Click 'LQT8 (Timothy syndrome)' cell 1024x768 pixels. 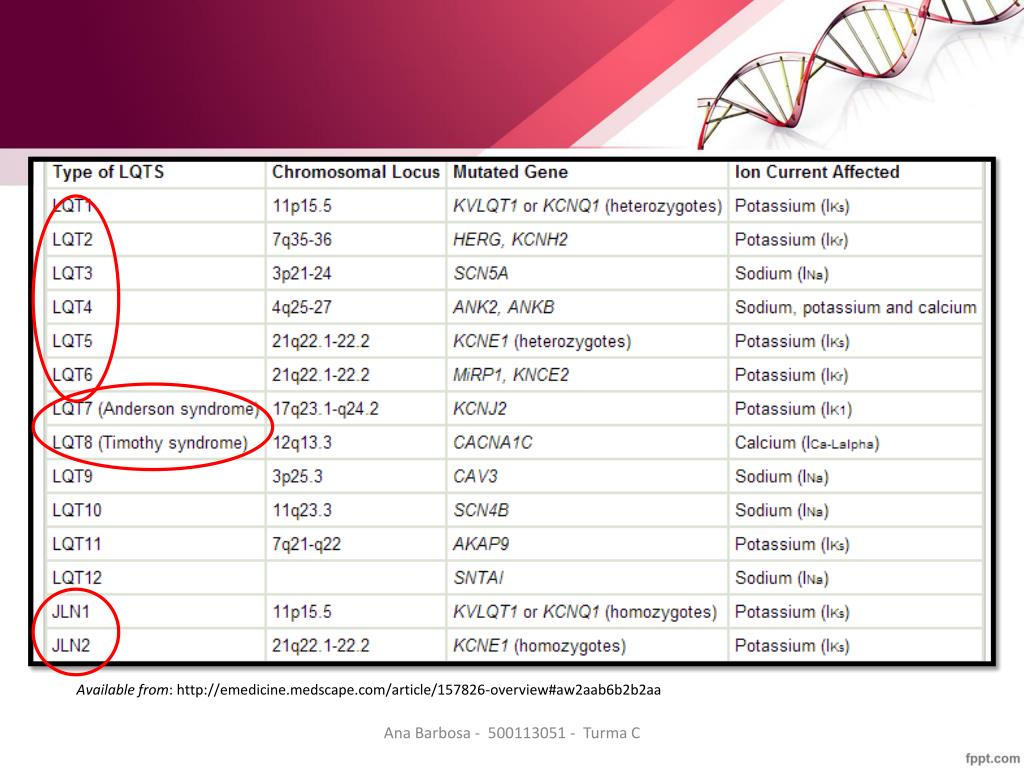pyautogui.click(x=150, y=443)
